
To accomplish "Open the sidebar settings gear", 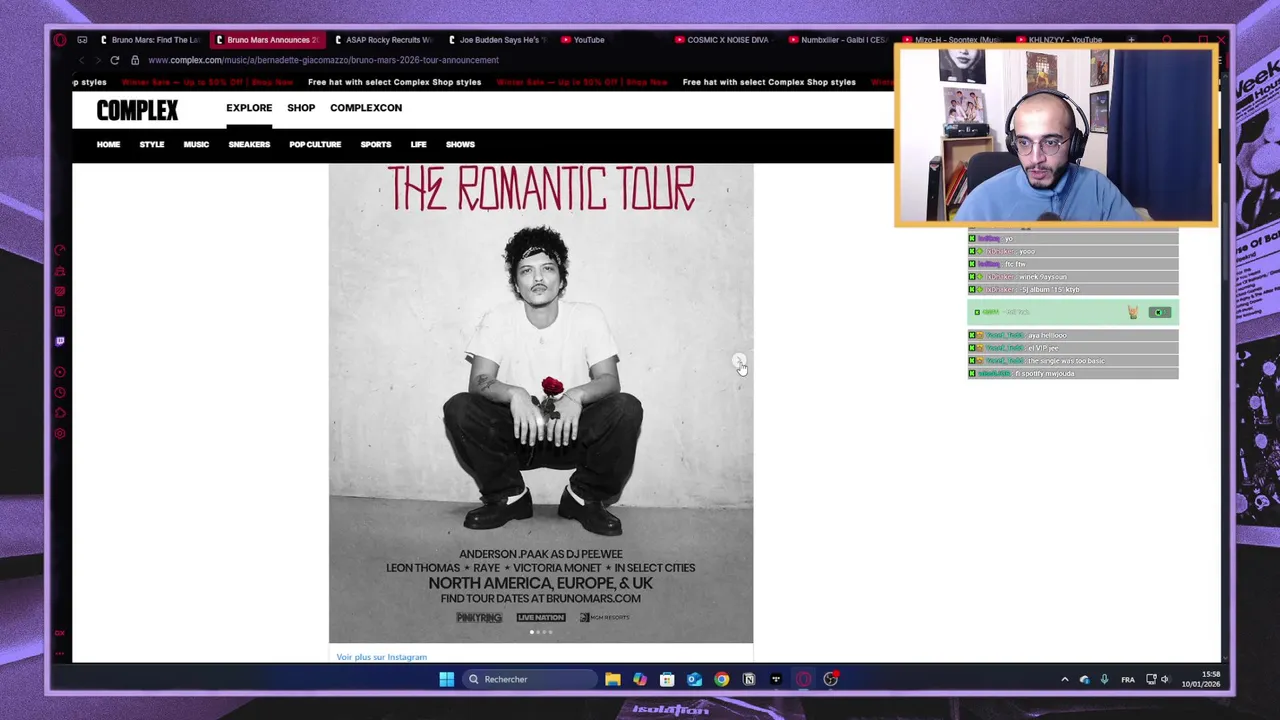I will click(60, 433).
